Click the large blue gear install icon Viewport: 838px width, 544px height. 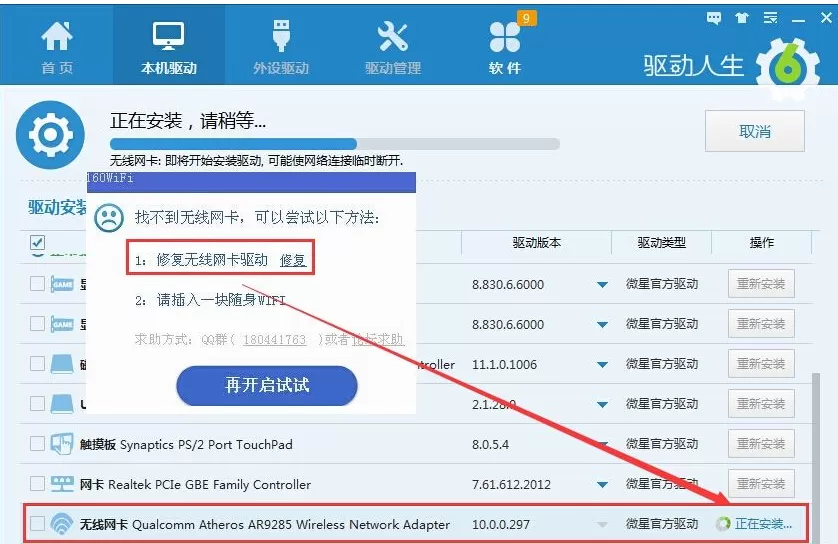coord(50,135)
